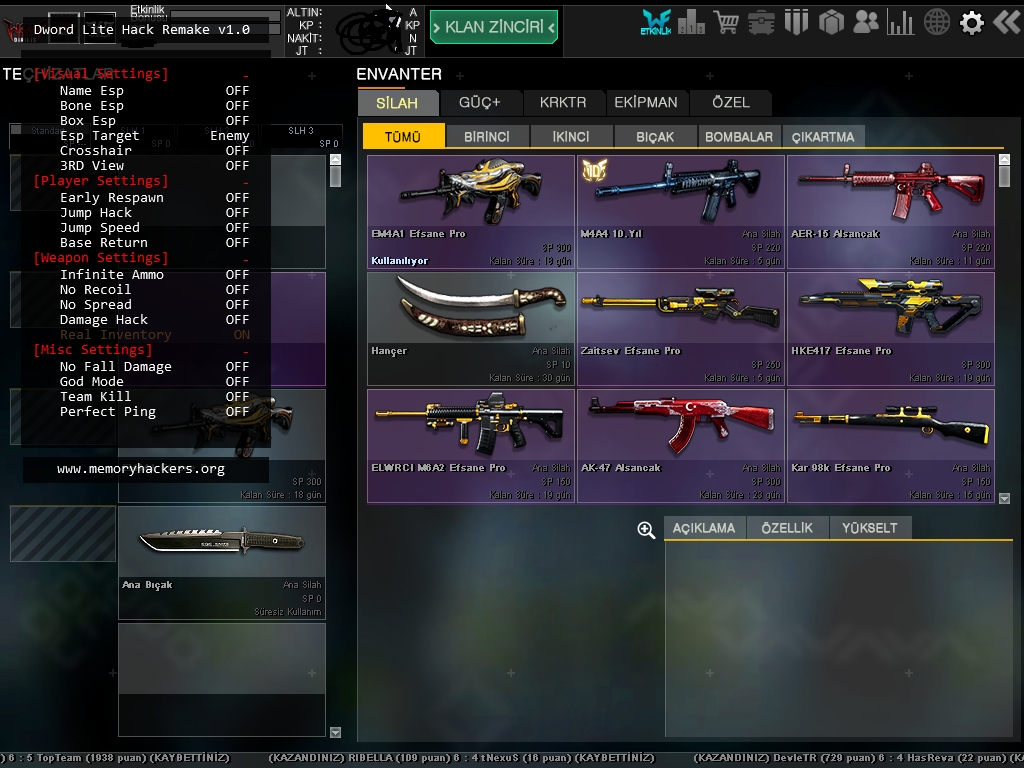Open the globe network icon
The height and width of the screenshot is (768, 1024).
[936, 22]
